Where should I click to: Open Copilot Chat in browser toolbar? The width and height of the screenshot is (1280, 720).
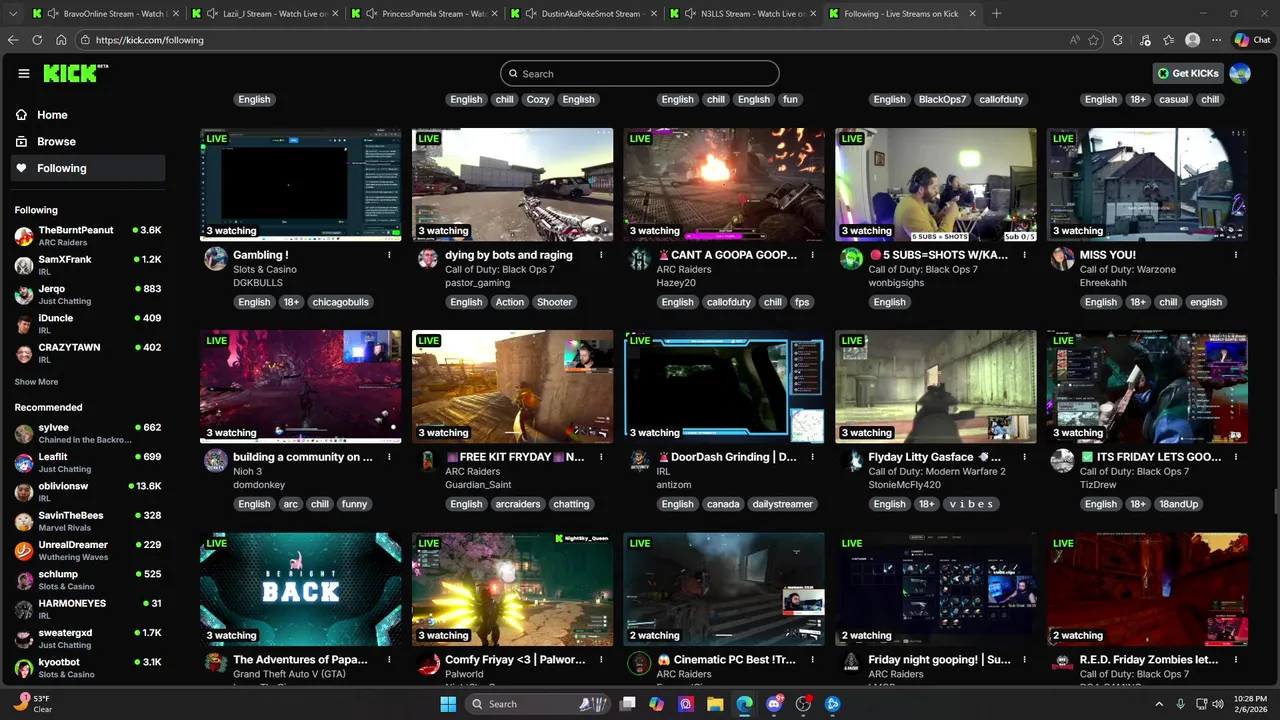pos(1255,40)
